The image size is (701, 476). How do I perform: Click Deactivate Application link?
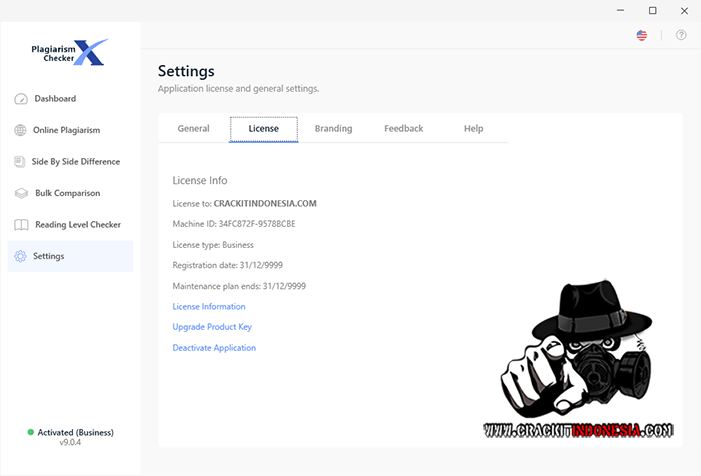pyautogui.click(x=214, y=348)
